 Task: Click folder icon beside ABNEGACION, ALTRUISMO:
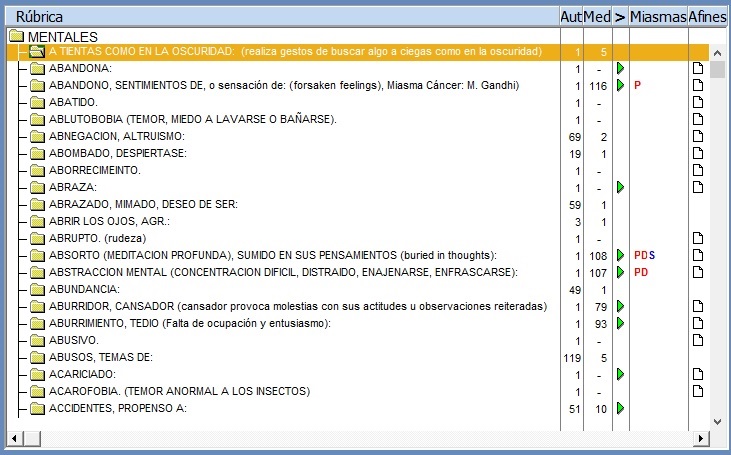[x=37, y=137]
